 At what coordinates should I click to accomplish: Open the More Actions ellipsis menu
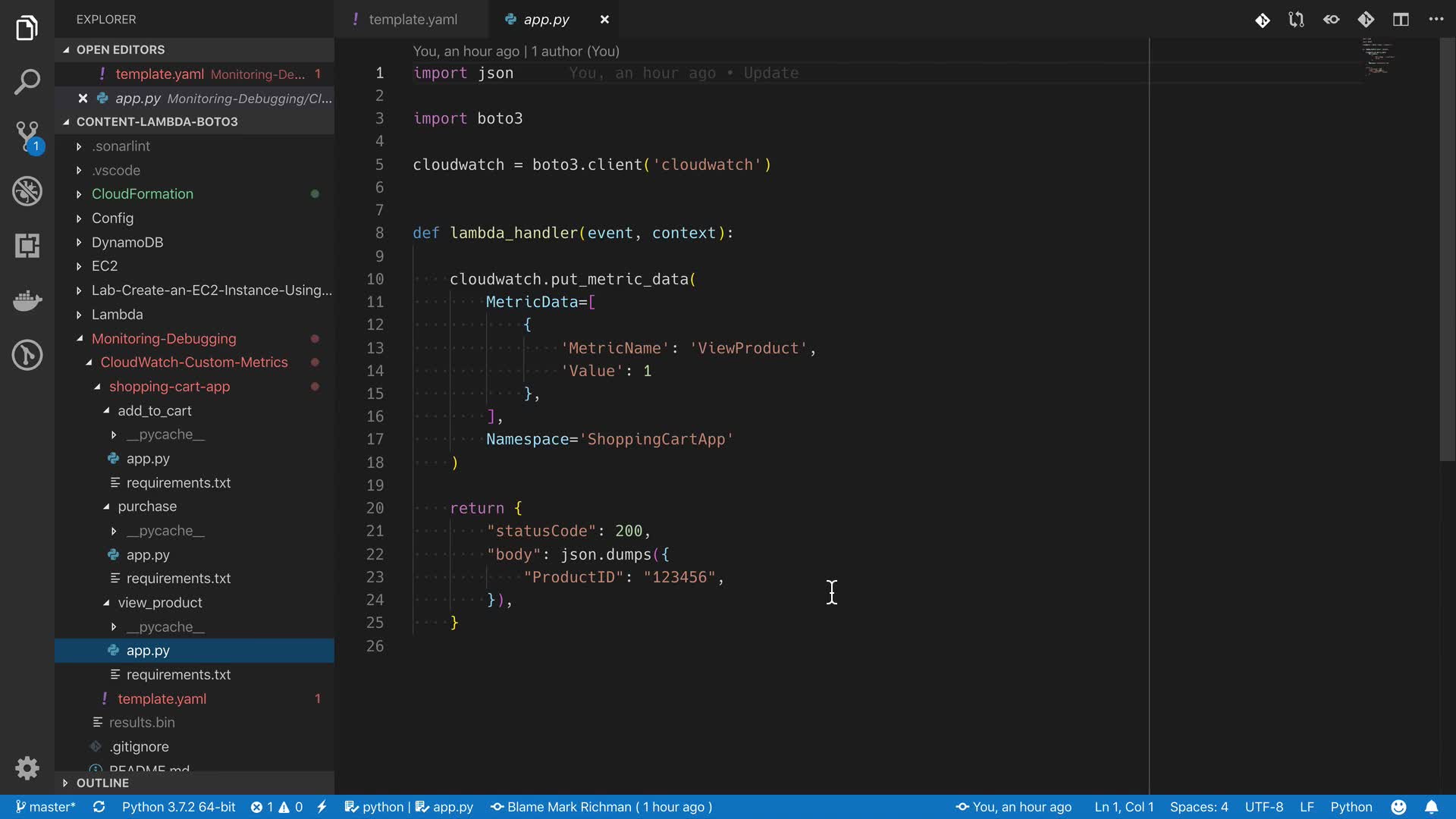(x=1436, y=20)
